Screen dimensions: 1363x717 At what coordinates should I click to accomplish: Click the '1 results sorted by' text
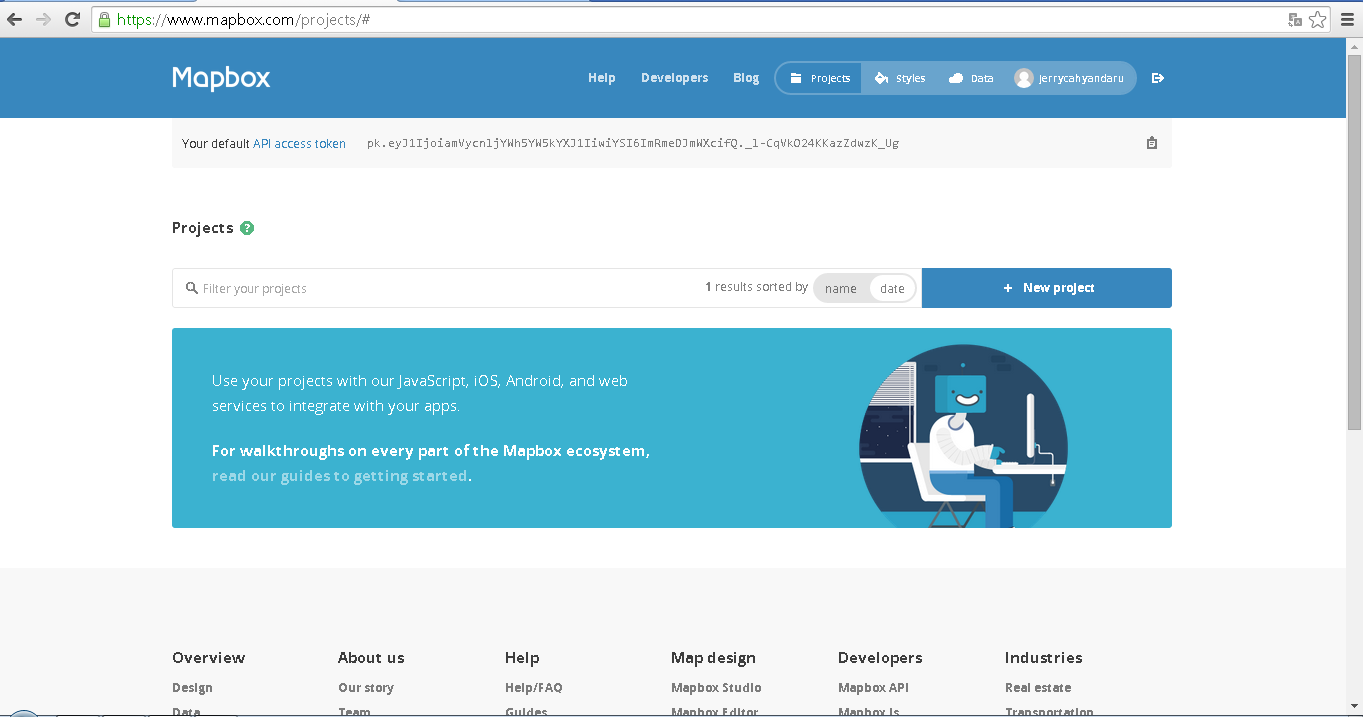(x=756, y=287)
